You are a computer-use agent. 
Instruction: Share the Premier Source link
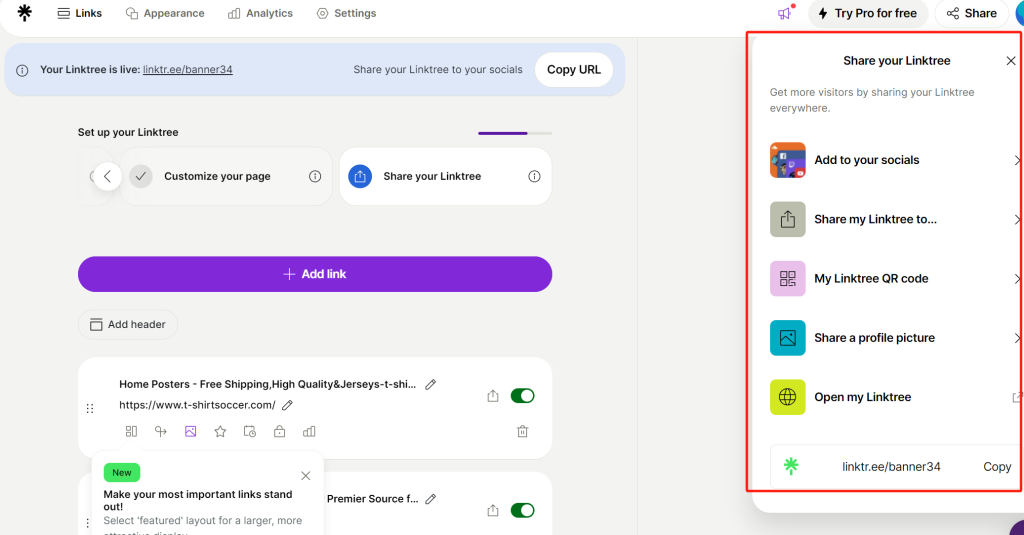pos(493,510)
